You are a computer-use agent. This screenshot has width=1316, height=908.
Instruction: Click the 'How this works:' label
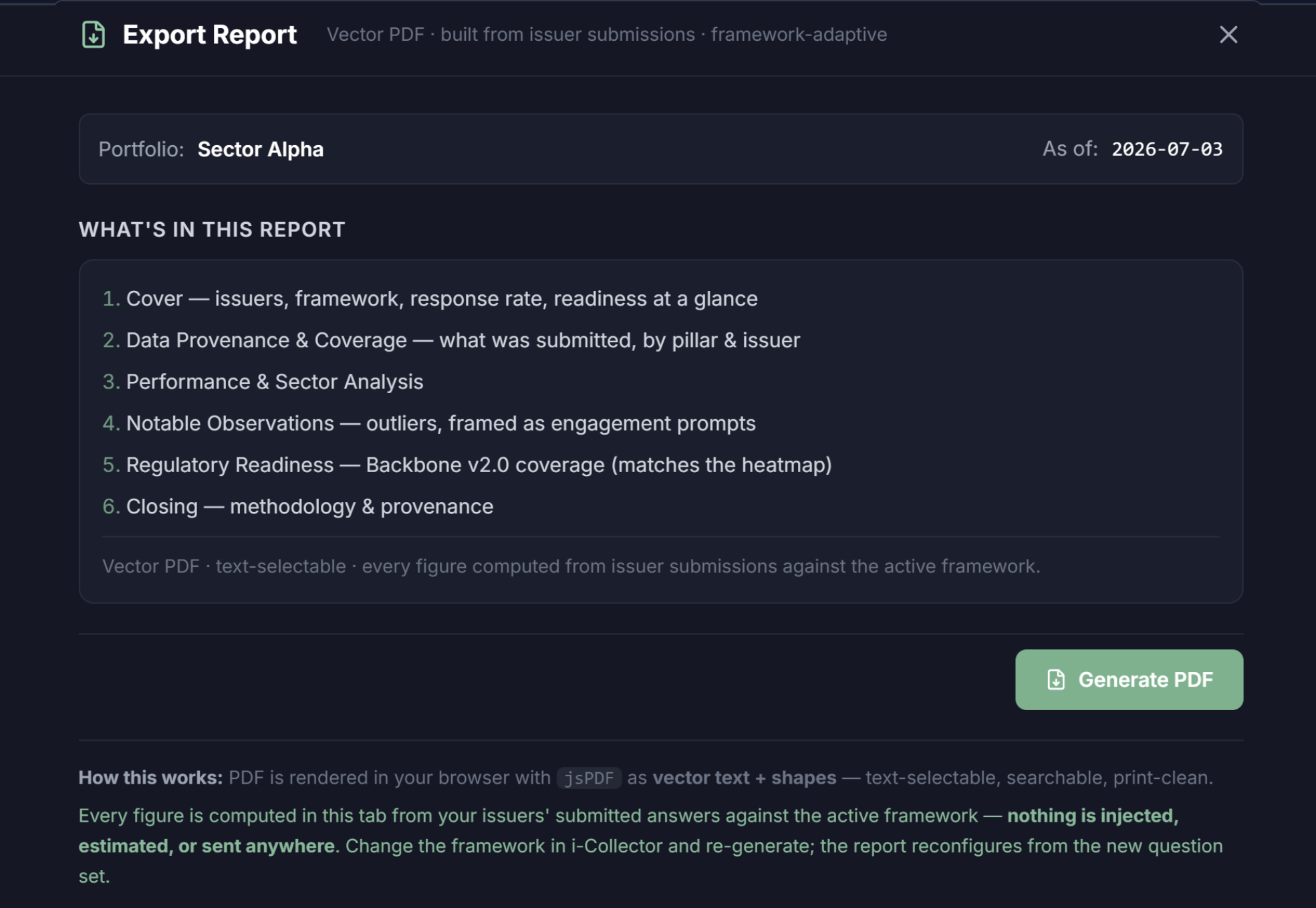[x=150, y=778]
